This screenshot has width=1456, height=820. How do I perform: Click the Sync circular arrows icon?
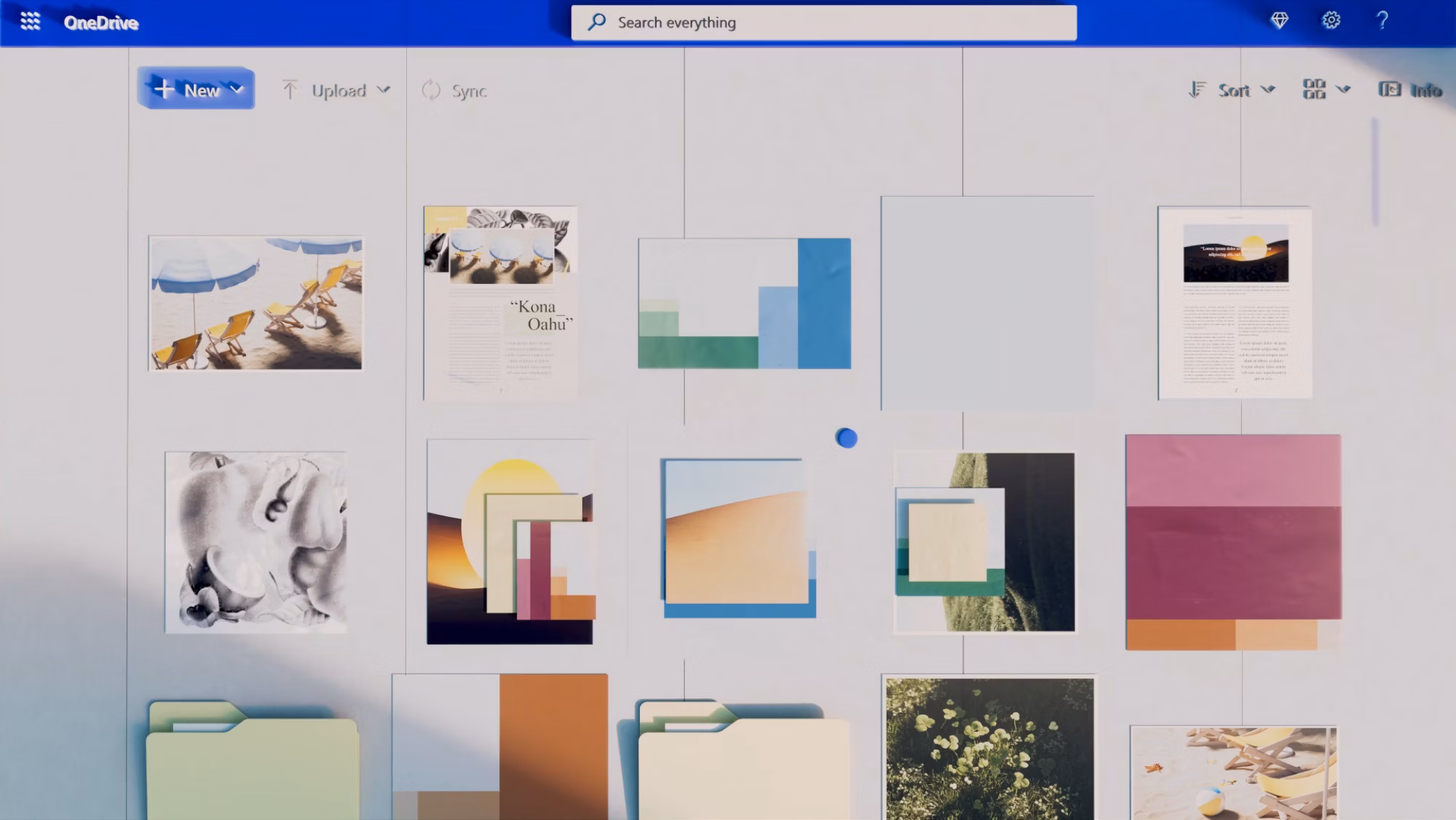tap(431, 90)
